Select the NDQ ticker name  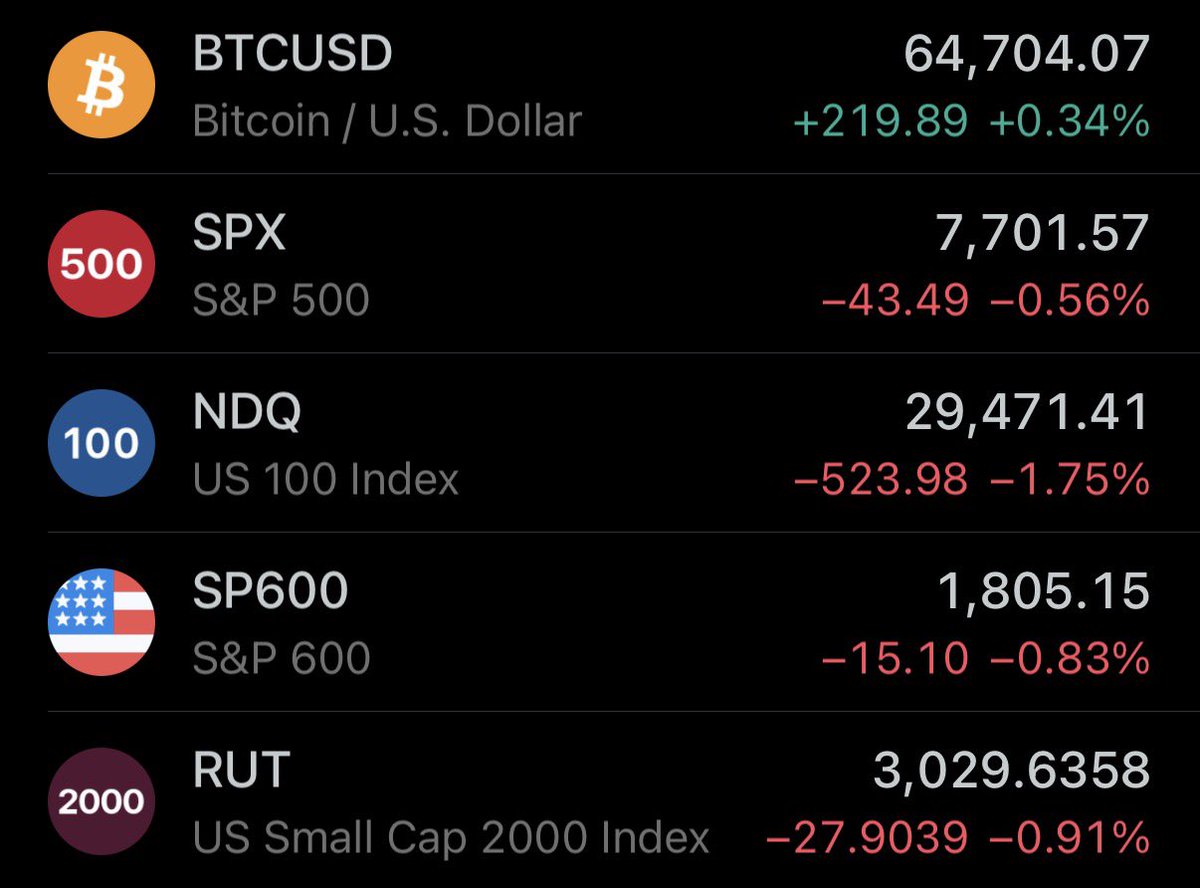coord(246,413)
